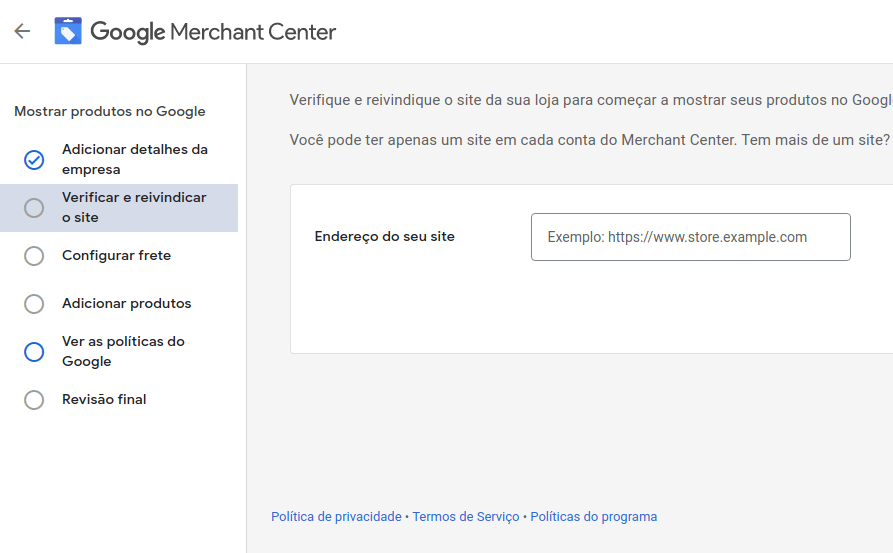Open the Política de privacidade link

pyautogui.click(x=336, y=517)
